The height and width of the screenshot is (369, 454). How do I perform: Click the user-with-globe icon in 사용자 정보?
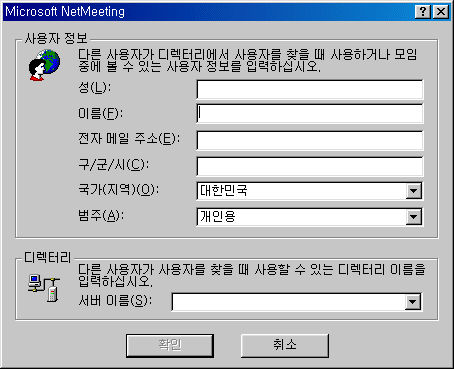(44, 65)
